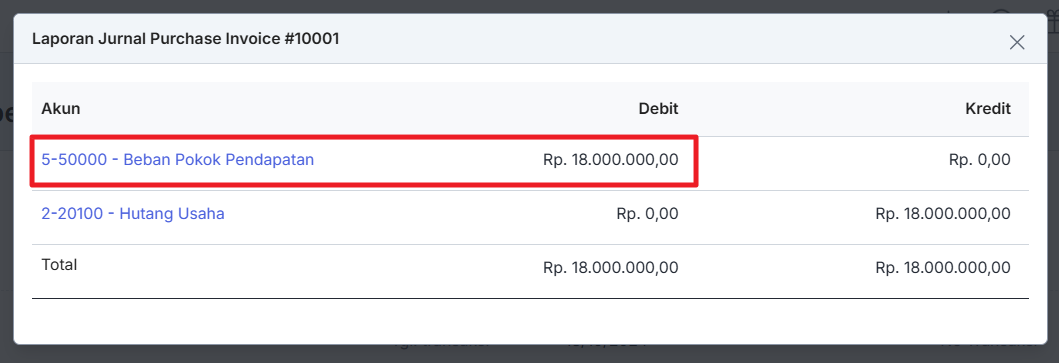Click the Debit column header
Image resolution: width=1059 pixels, height=363 pixels.
click(x=658, y=109)
